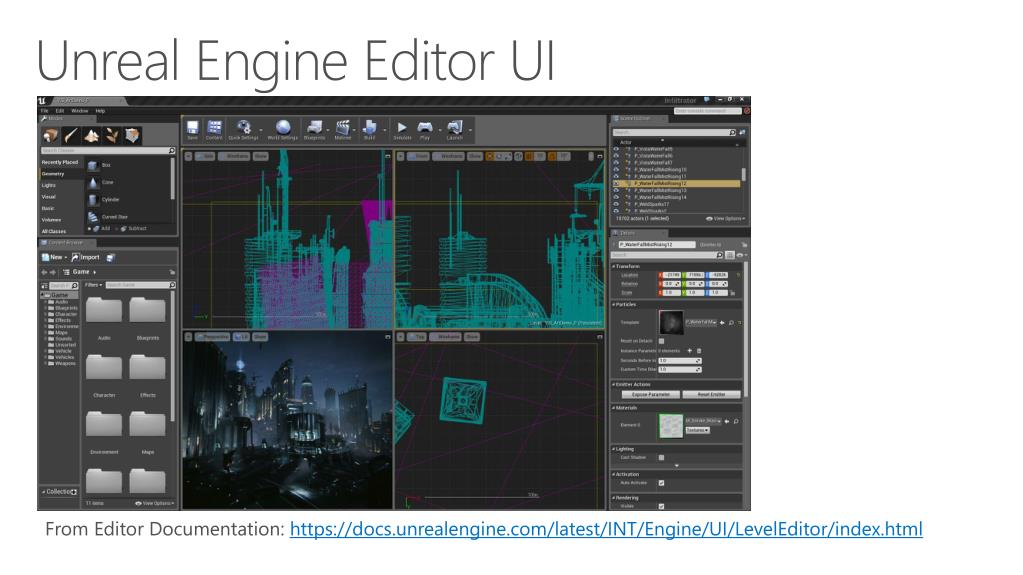Image resolution: width=1023 pixels, height=575 pixels.
Task: Open the Quick Settings dropdown arrow
Action: pyautogui.click(x=261, y=131)
